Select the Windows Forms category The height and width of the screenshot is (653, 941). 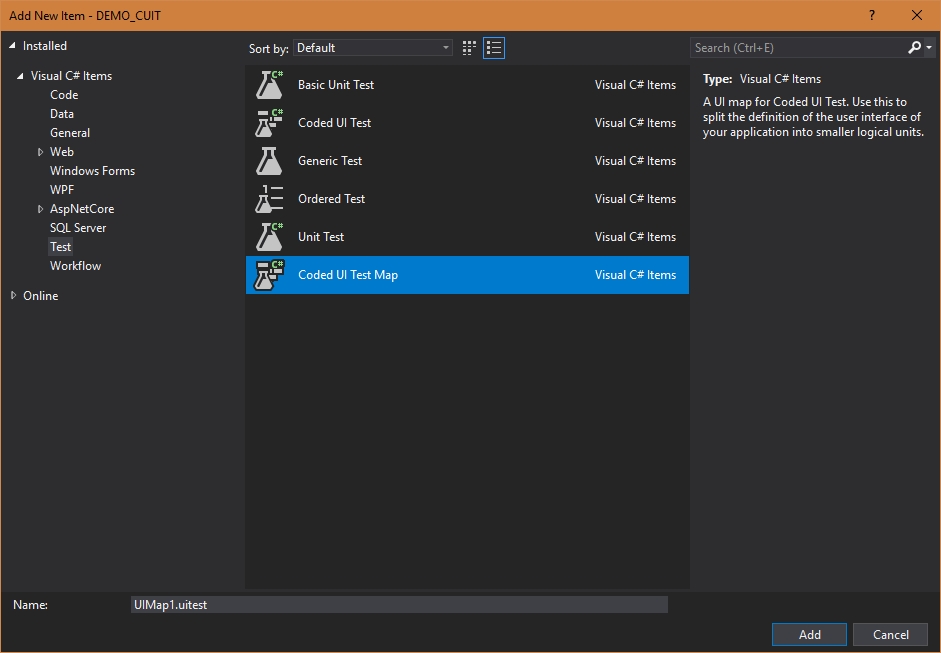(x=92, y=171)
